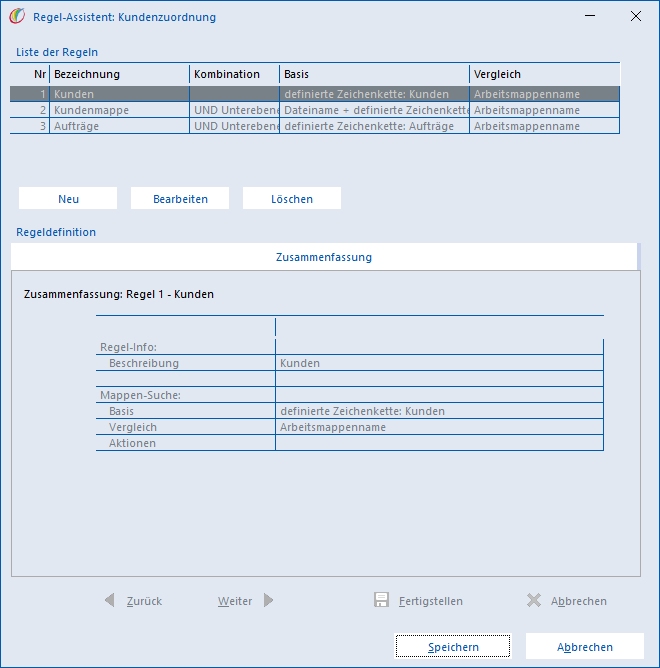Viewport: 660px width, 668px height.
Task: Save the rules with Speichern
Action: 453,647
